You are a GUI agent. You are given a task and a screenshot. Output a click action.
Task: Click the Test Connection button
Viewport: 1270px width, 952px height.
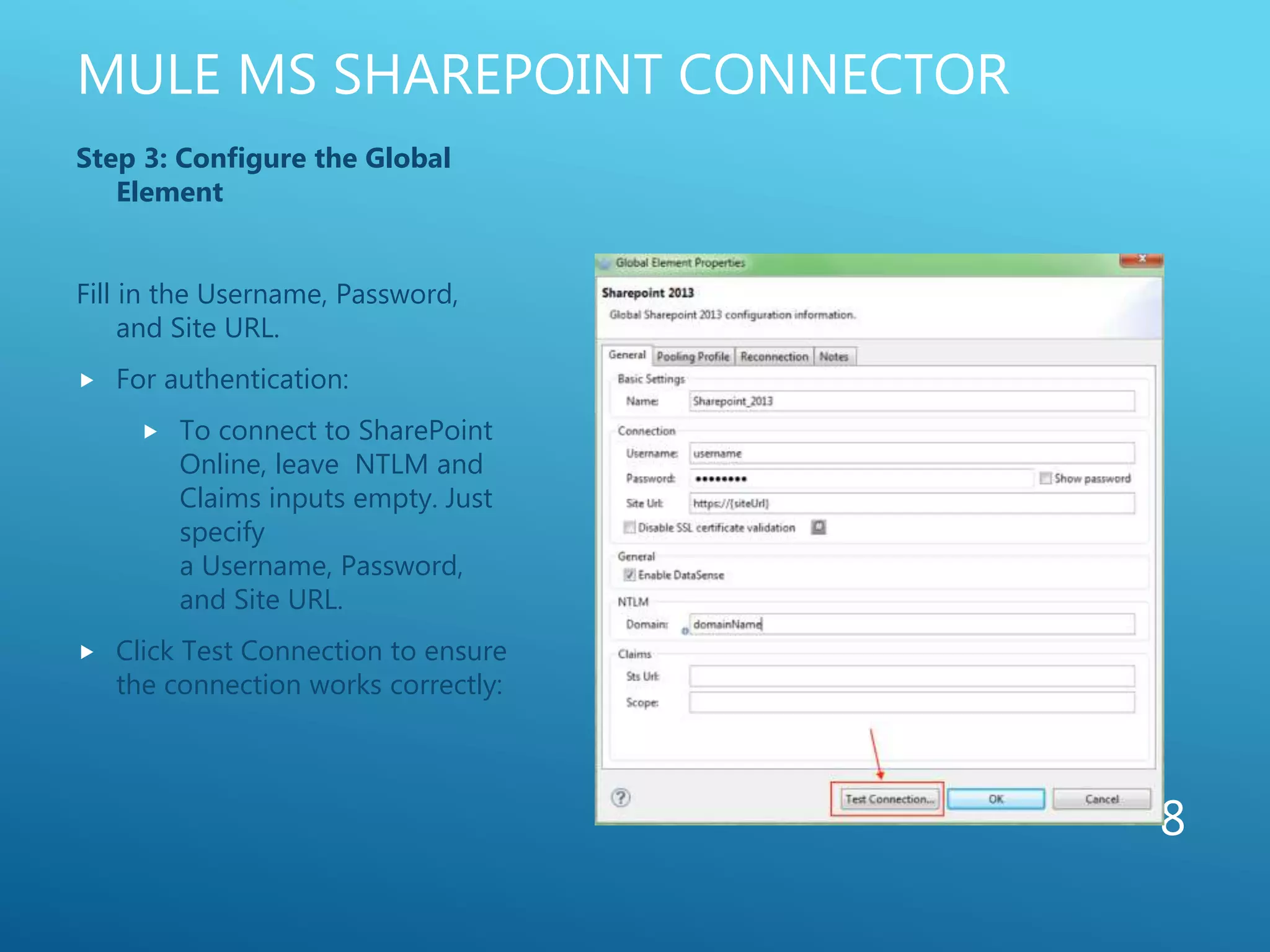pyautogui.click(x=889, y=799)
